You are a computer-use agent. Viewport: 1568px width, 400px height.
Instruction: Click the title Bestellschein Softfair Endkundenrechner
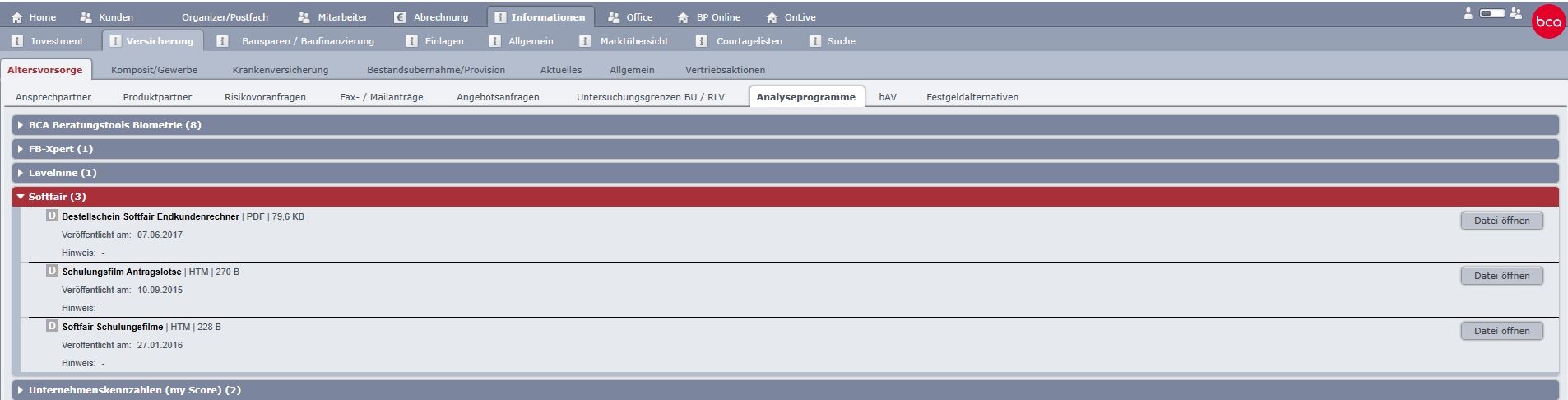tap(151, 216)
